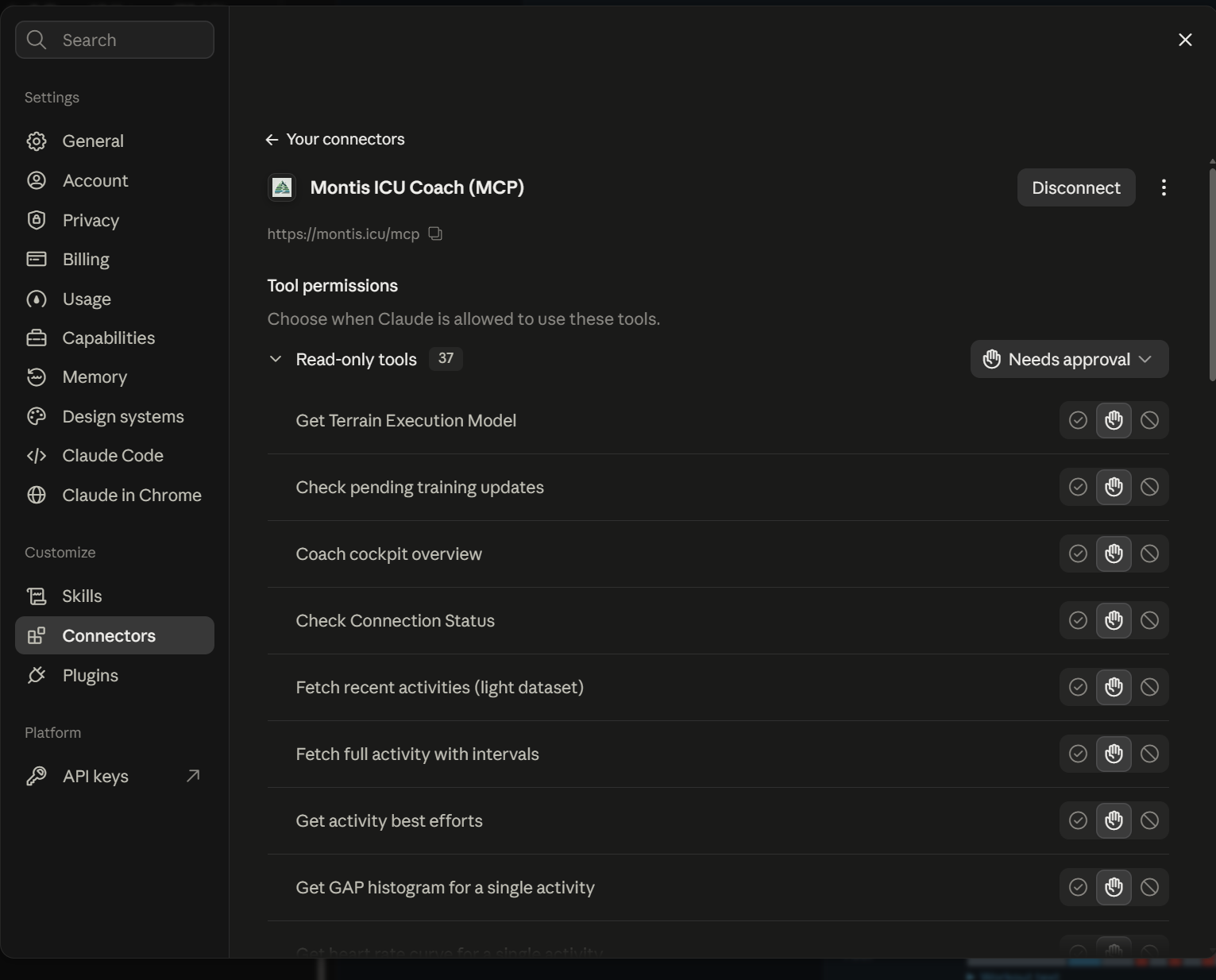The width and height of the screenshot is (1216, 980).
Task: Click the Montis ICU Coach logo
Action: 282,187
